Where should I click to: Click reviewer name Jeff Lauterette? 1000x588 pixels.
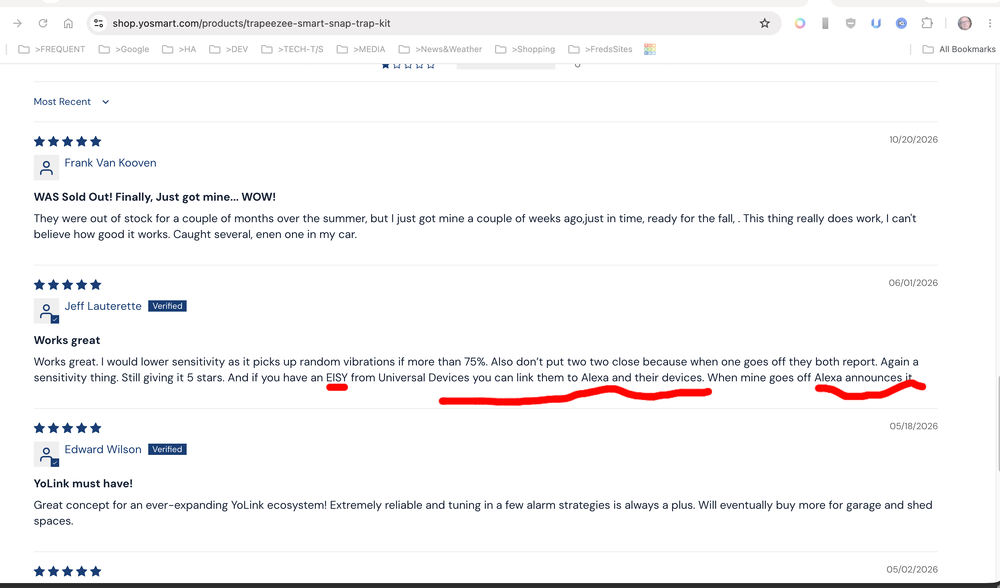tap(103, 306)
